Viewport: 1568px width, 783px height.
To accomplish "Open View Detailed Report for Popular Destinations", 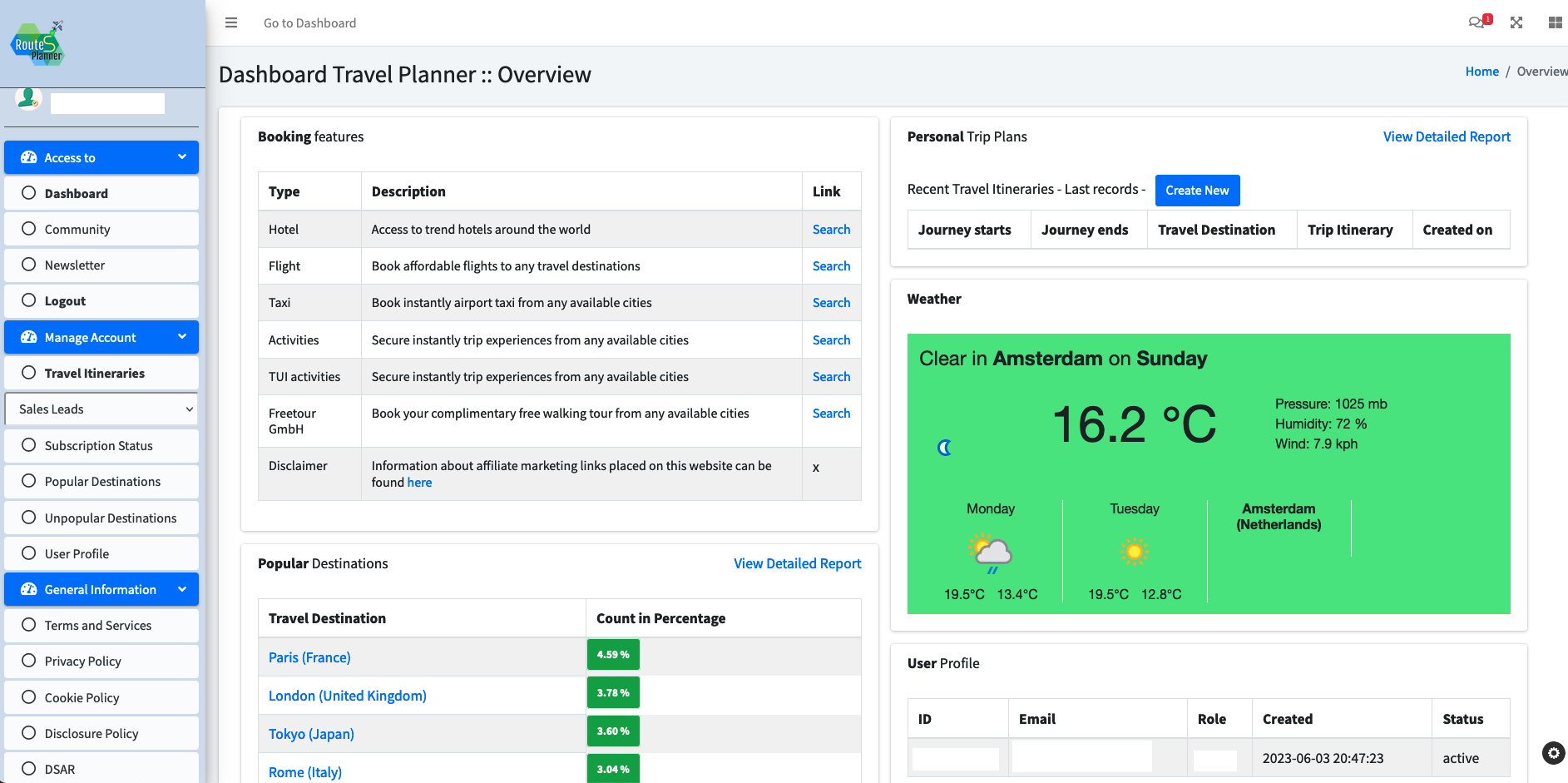I will coord(797,563).
